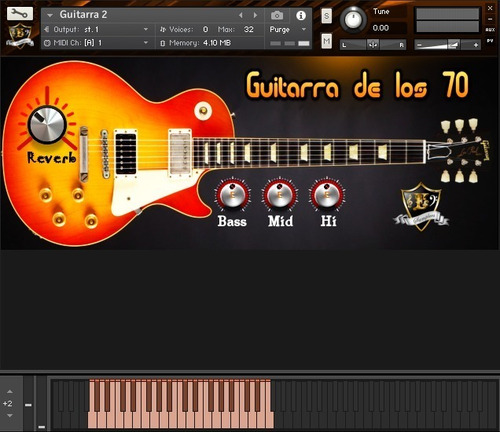Open the Output st. 1 dropdown
This screenshot has width=500, height=432.
tap(96, 30)
